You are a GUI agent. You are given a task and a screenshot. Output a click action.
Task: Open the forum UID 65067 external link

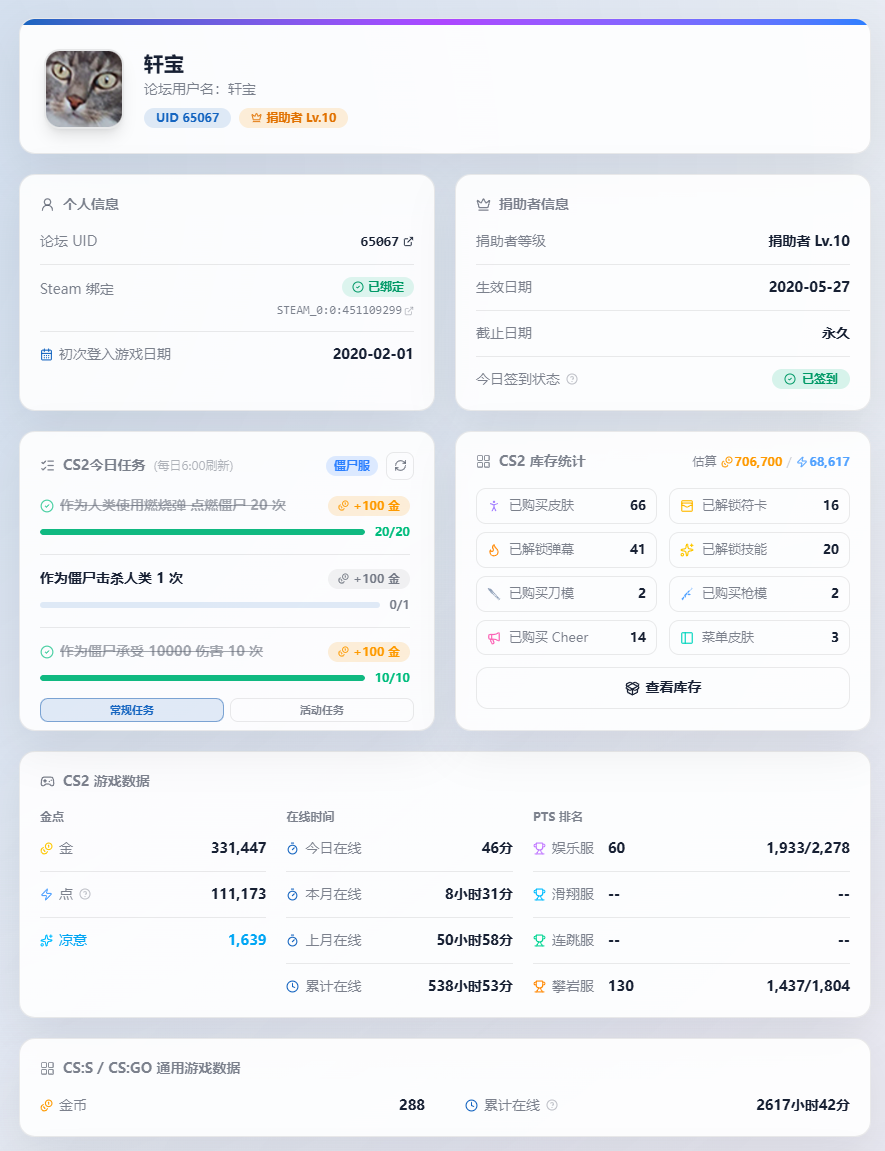387,242
